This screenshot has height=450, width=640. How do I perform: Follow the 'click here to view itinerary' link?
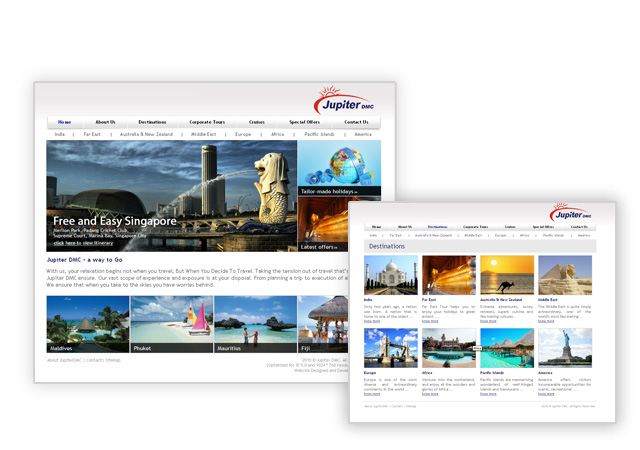point(83,243)
